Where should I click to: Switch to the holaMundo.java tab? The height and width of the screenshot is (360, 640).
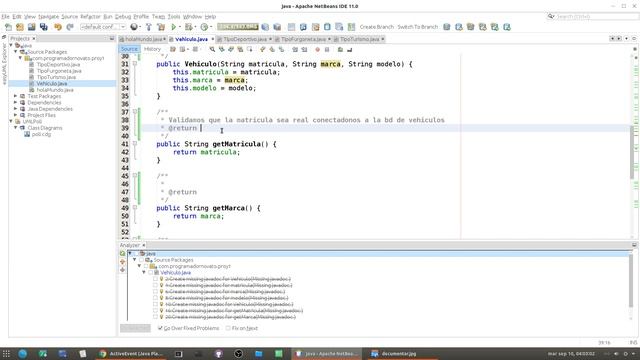[x=143, y=39]
